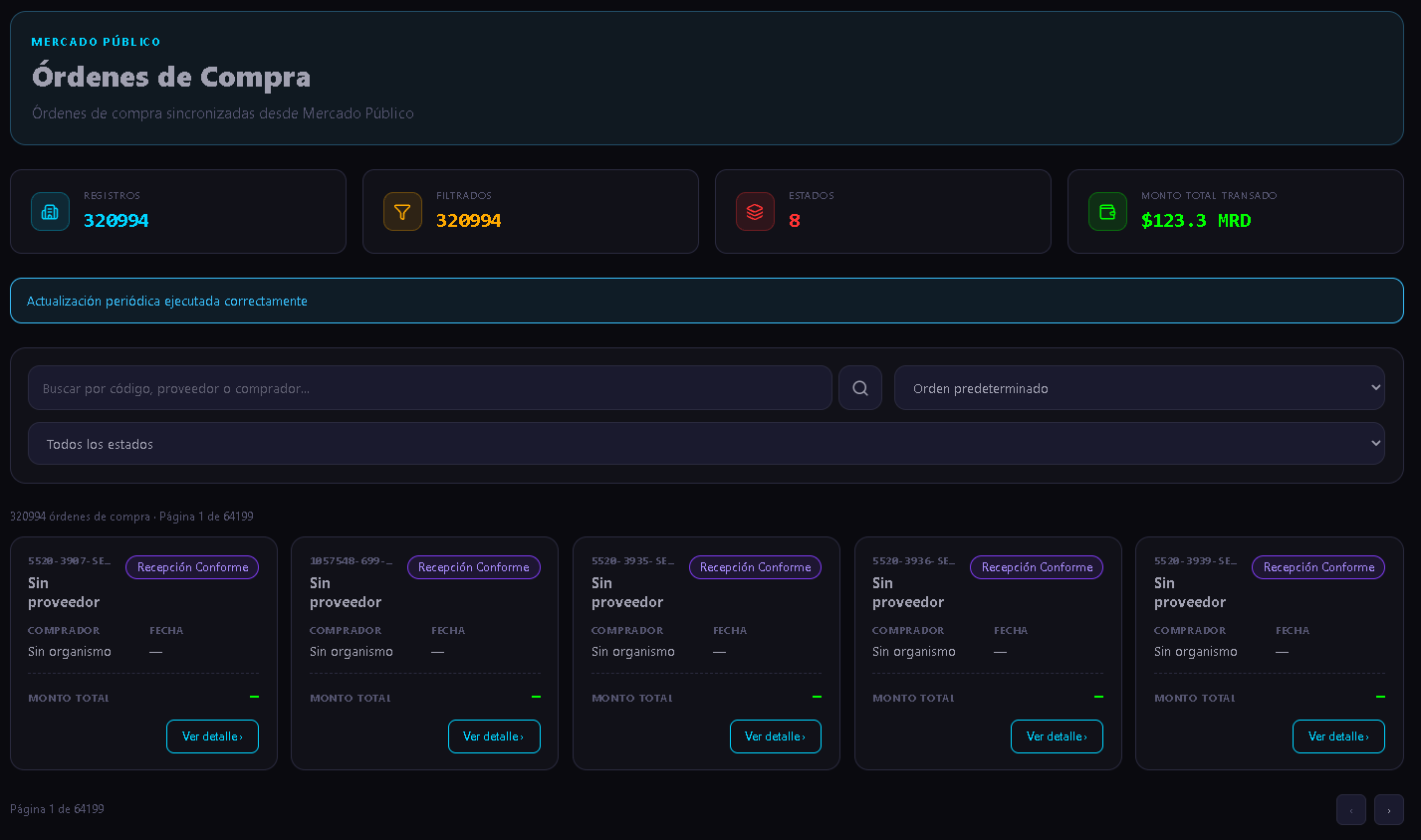This screenshot has width=1421, height=840.
Task: Click the Registros building icon
Action: (50, 212)
